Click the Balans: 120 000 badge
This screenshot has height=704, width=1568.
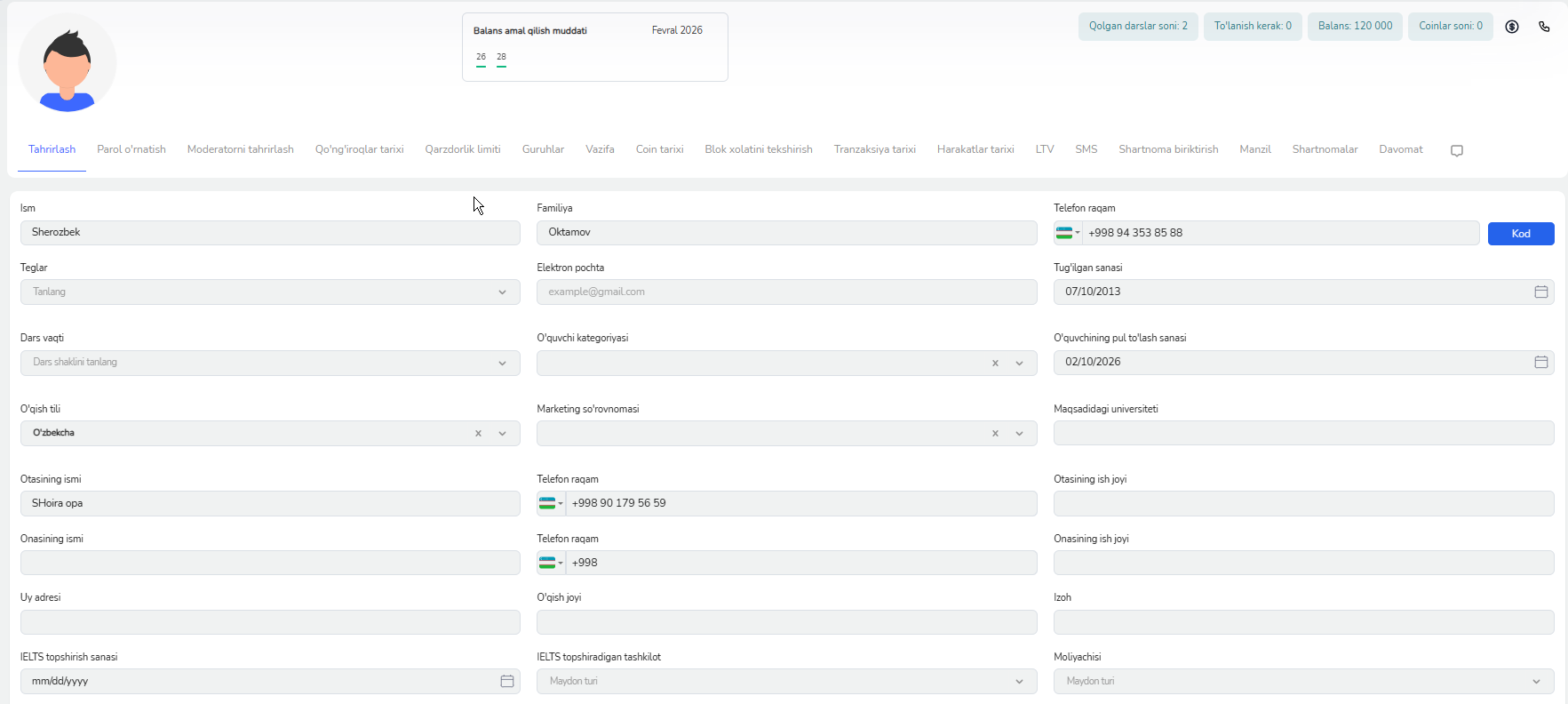1355,26
